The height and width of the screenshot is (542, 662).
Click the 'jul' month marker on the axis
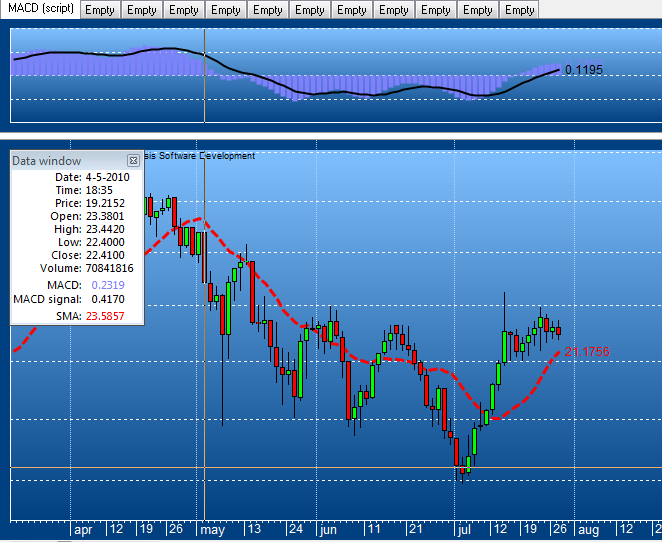pos(463,529)
